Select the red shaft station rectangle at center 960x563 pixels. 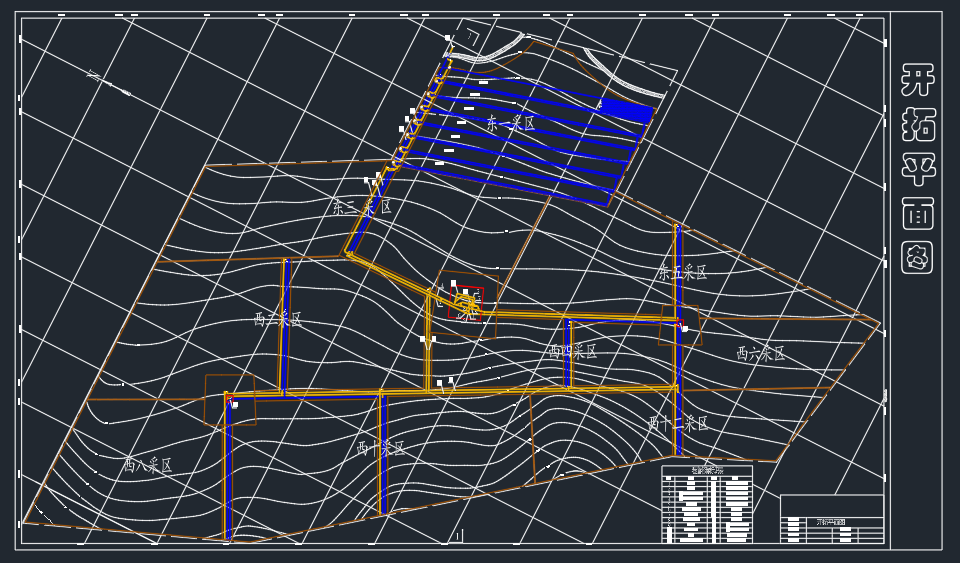click(466, 303)
